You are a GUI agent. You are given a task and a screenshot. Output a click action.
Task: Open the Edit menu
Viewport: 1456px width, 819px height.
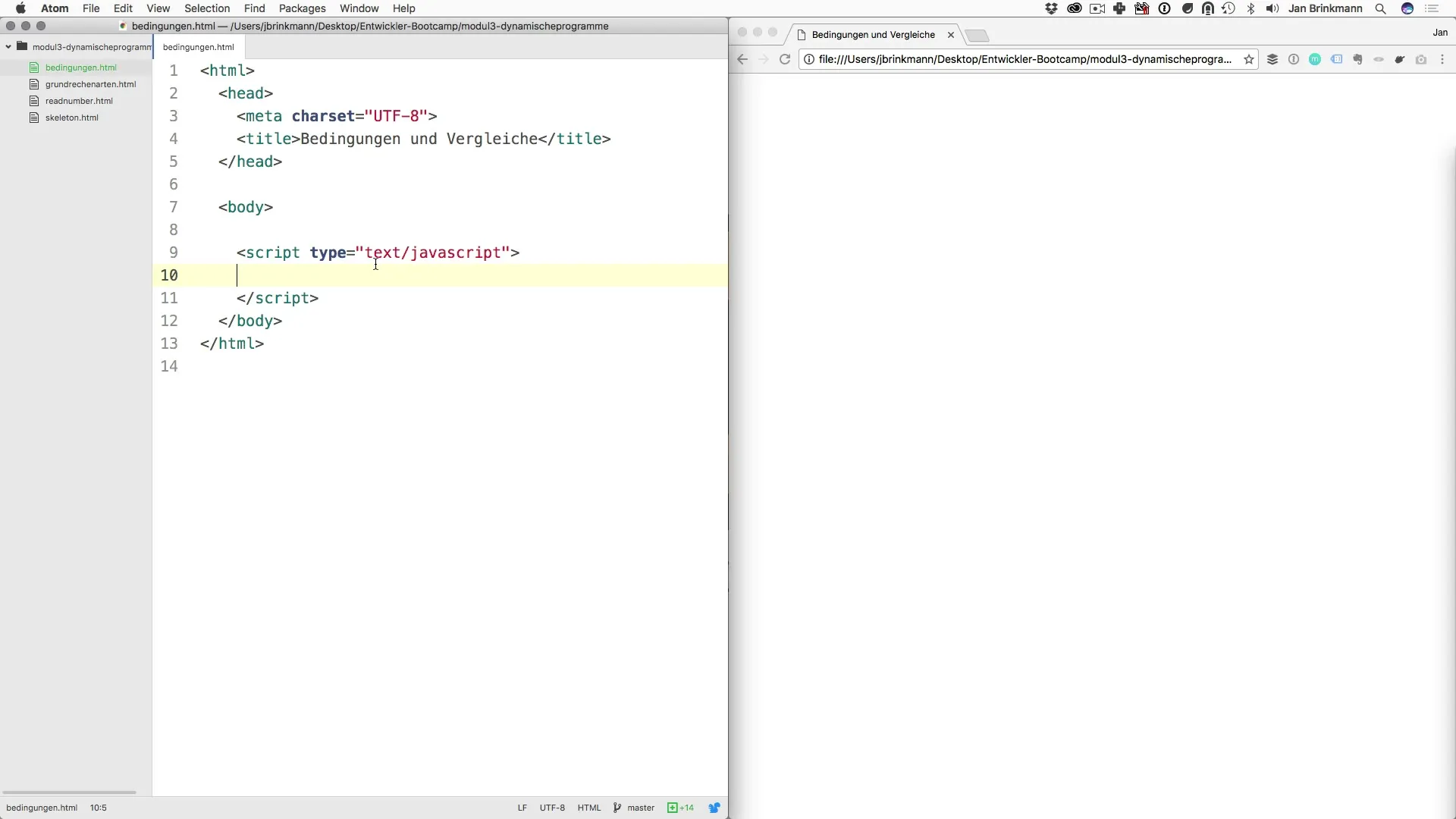[123, 8]
